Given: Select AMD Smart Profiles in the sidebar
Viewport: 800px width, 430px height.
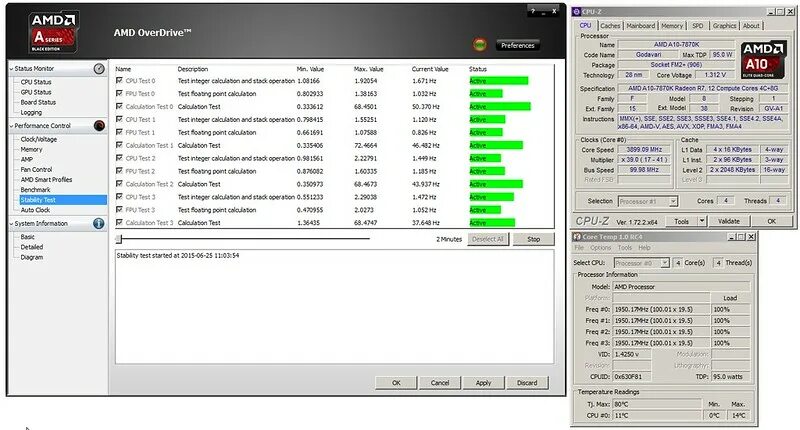Looking at the screenshot, I should point(46,180).
